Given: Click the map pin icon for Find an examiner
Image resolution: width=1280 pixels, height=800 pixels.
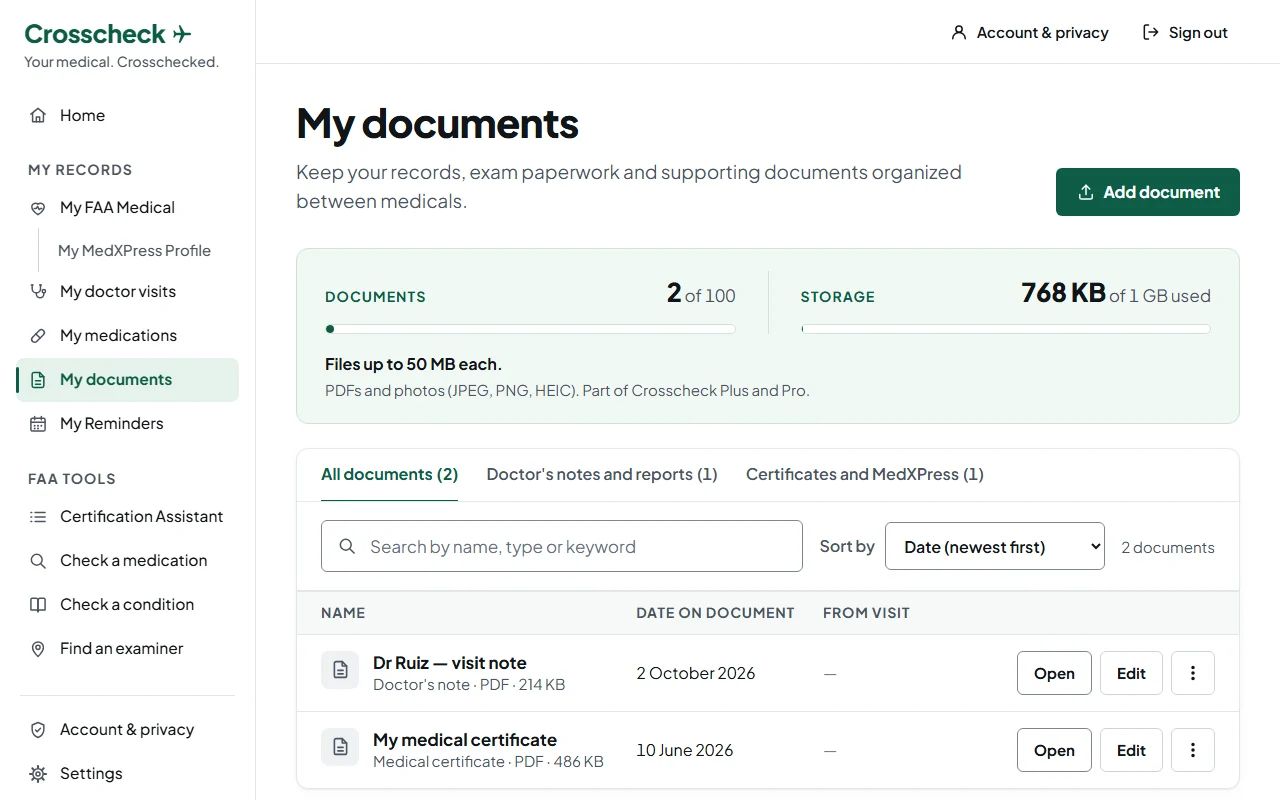Looking at the screenshot, I should pyautogui.click(x=38, y=649).
